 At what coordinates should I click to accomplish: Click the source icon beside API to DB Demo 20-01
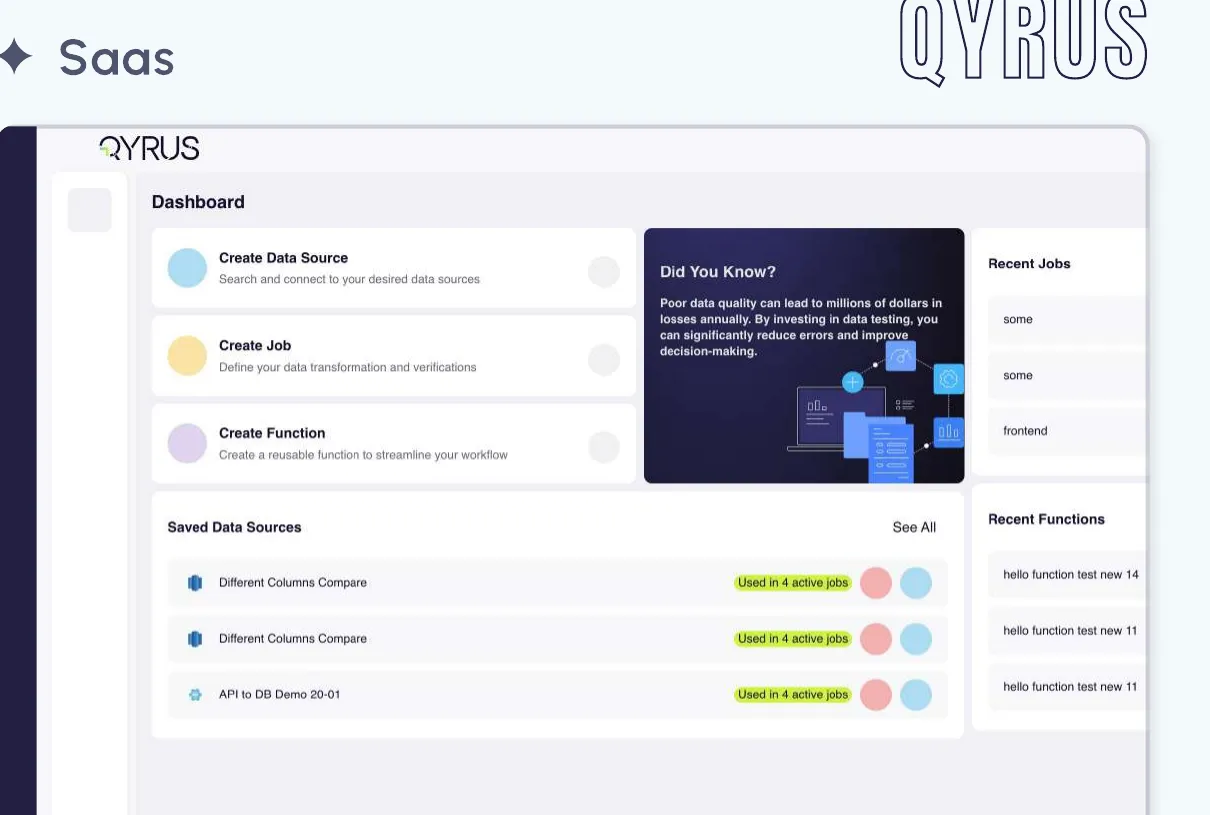pos(195,694)
